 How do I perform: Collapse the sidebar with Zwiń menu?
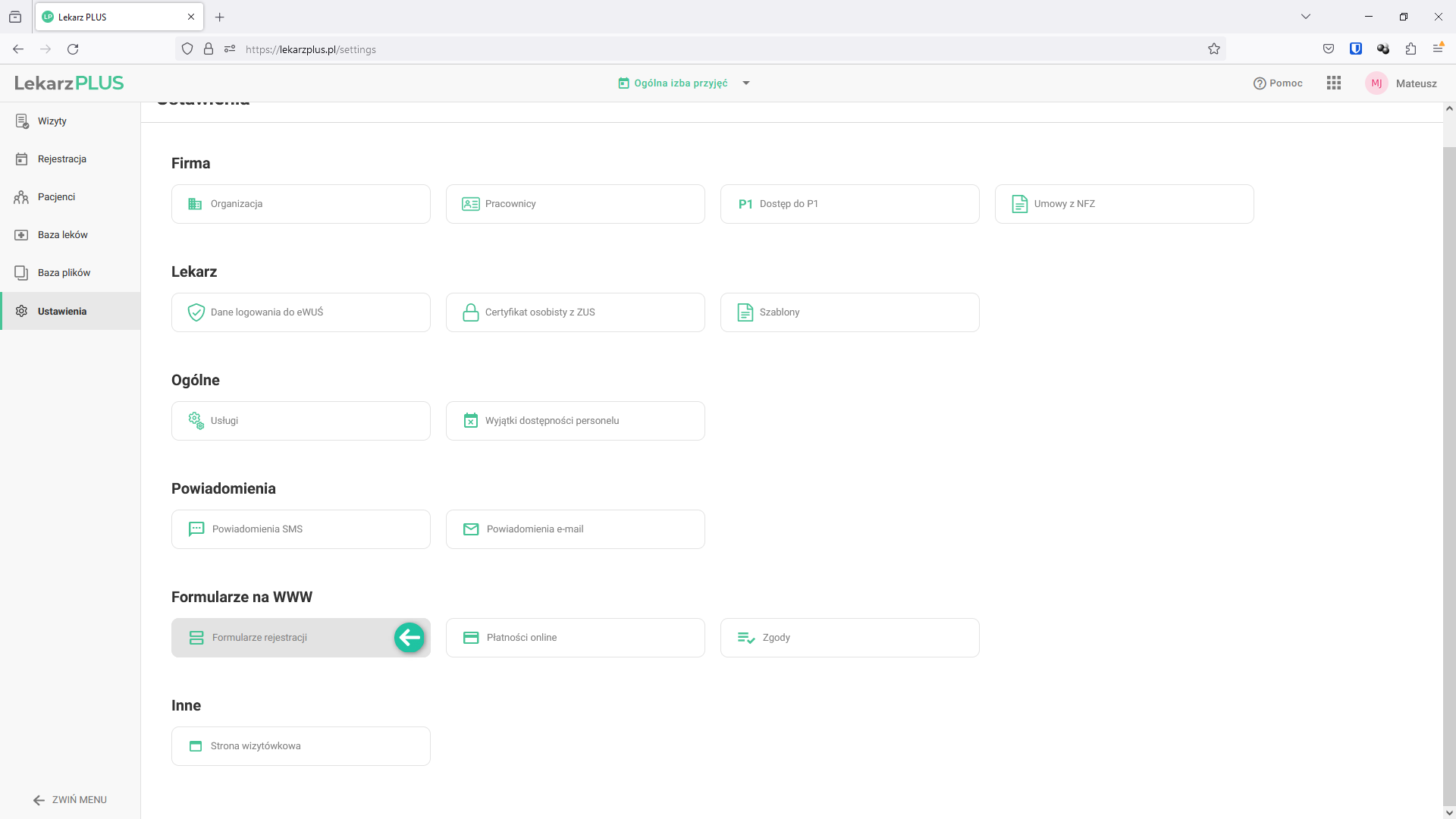[x=70, y=800]
